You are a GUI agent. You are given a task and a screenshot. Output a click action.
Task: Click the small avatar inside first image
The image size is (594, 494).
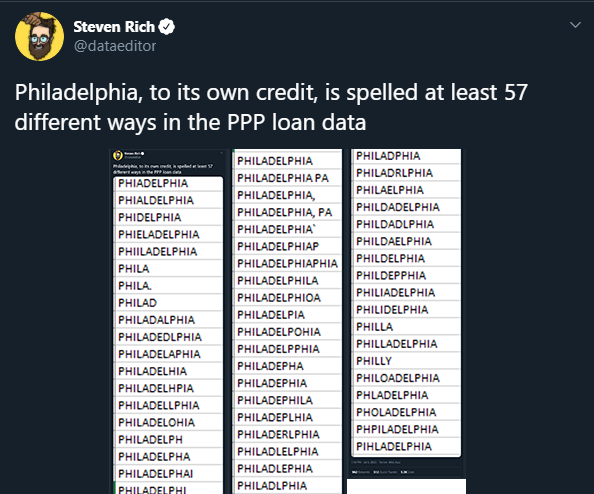118,155
